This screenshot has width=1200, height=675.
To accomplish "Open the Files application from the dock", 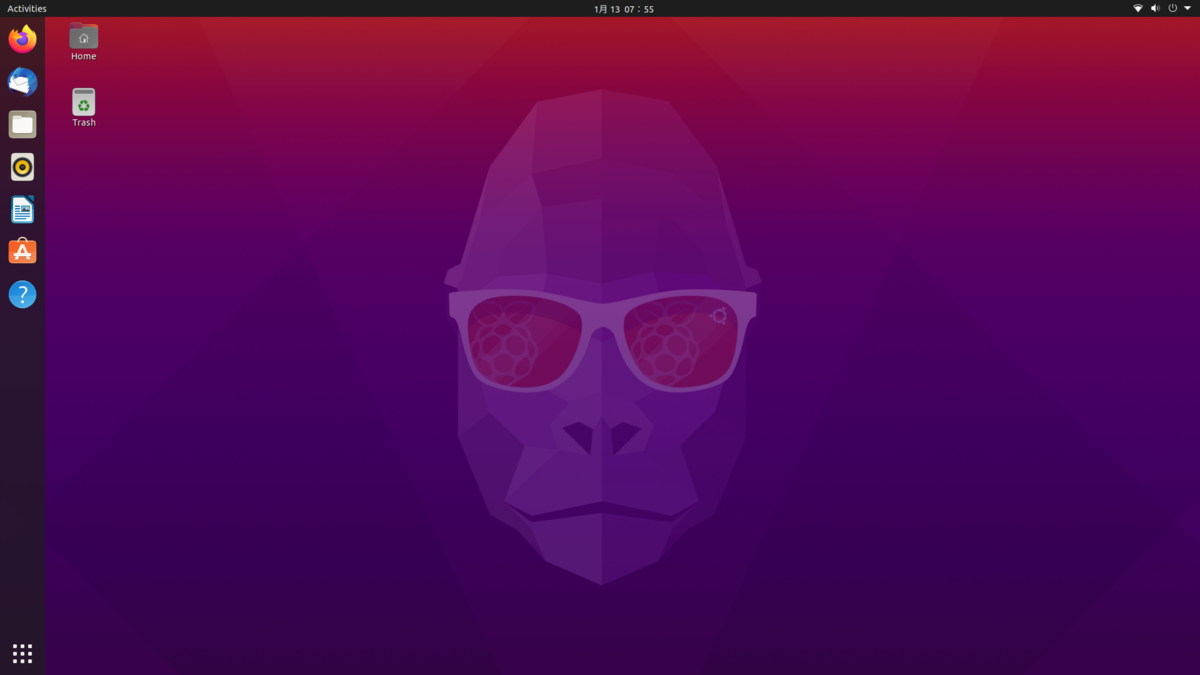I will [22, 124].
